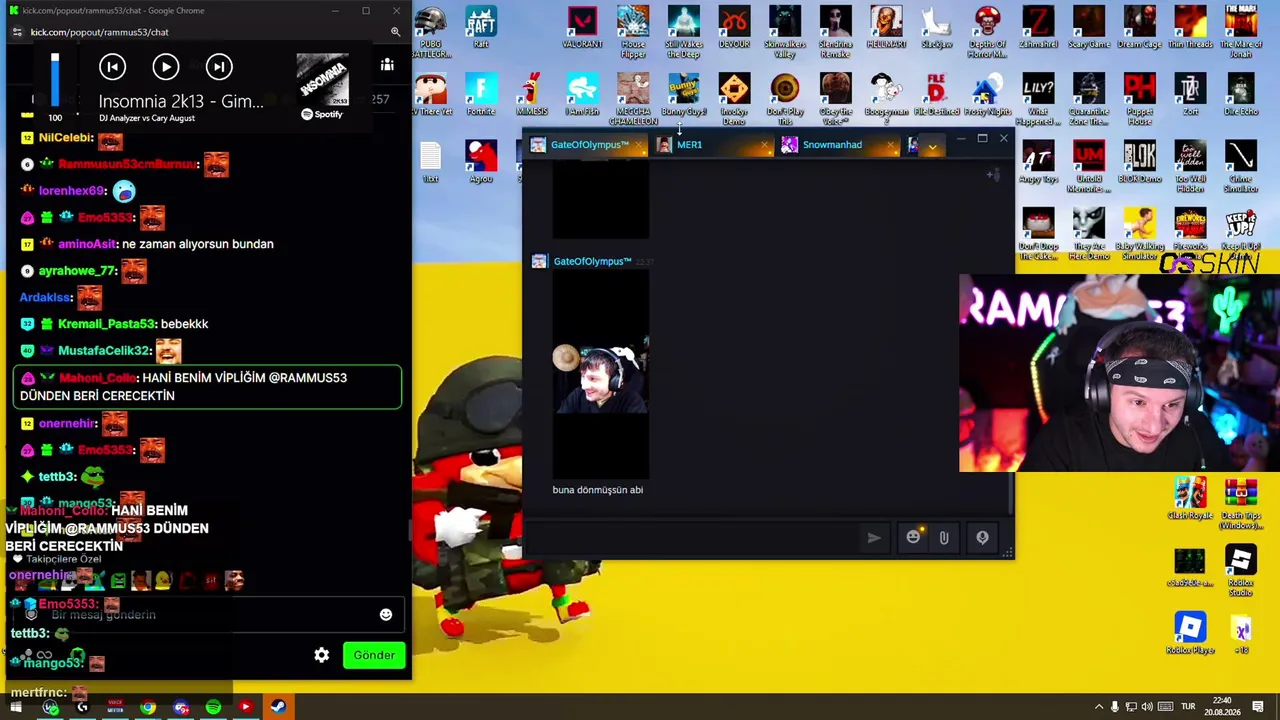Viewport: 1280px width, 720px height.
Task: Launch Roblox Player from desktop
Action: pos(1190,634)
